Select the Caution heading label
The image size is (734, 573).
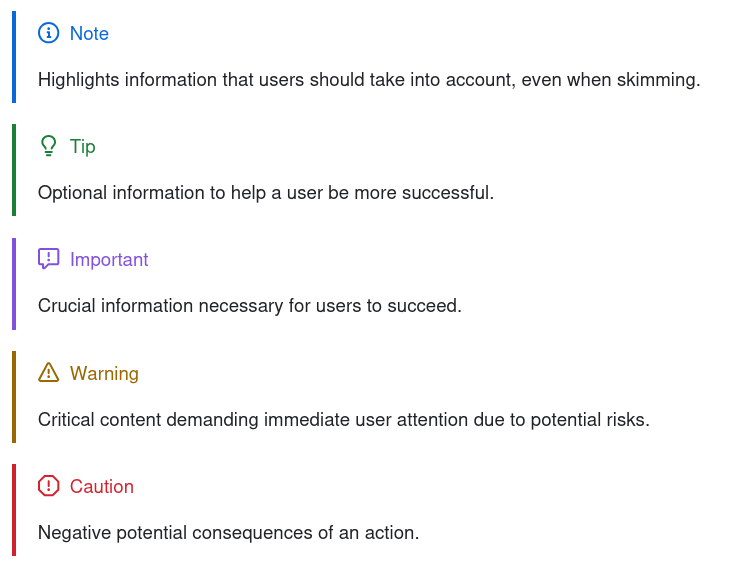click(x=102, y=487)
